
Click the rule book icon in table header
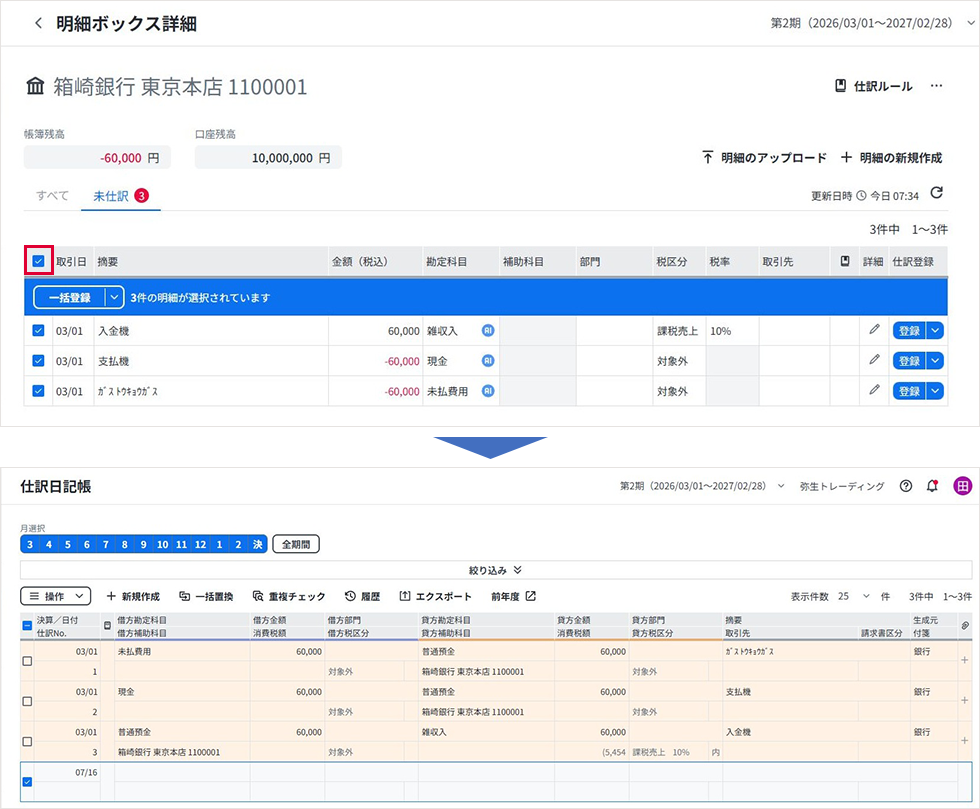(844, 261)
